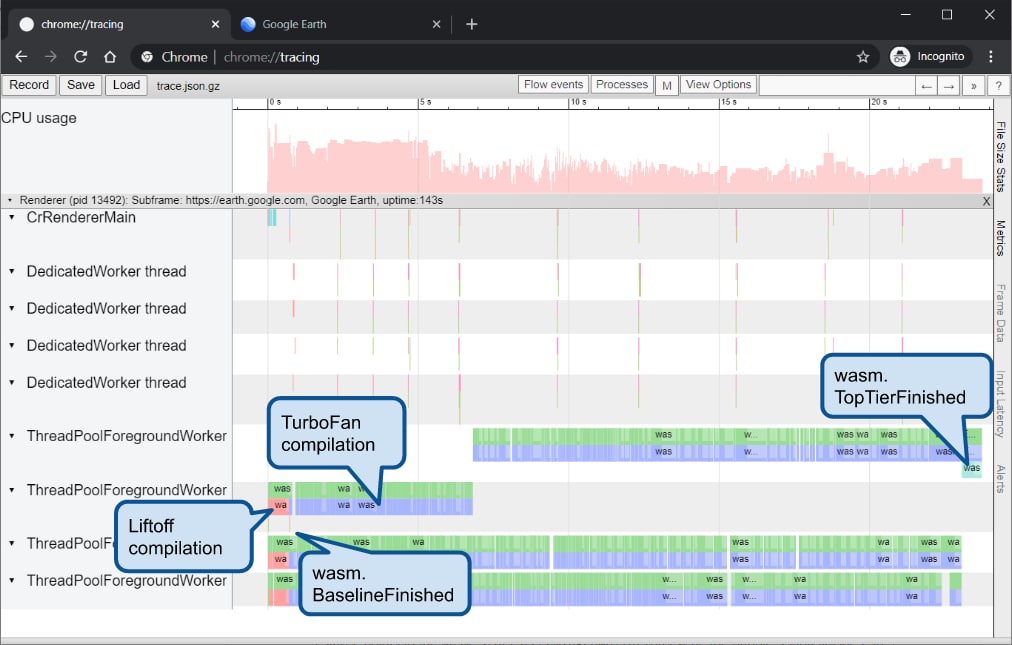Toggle the Flow events option
The image size is (1012, 645).
click(553, 85)
